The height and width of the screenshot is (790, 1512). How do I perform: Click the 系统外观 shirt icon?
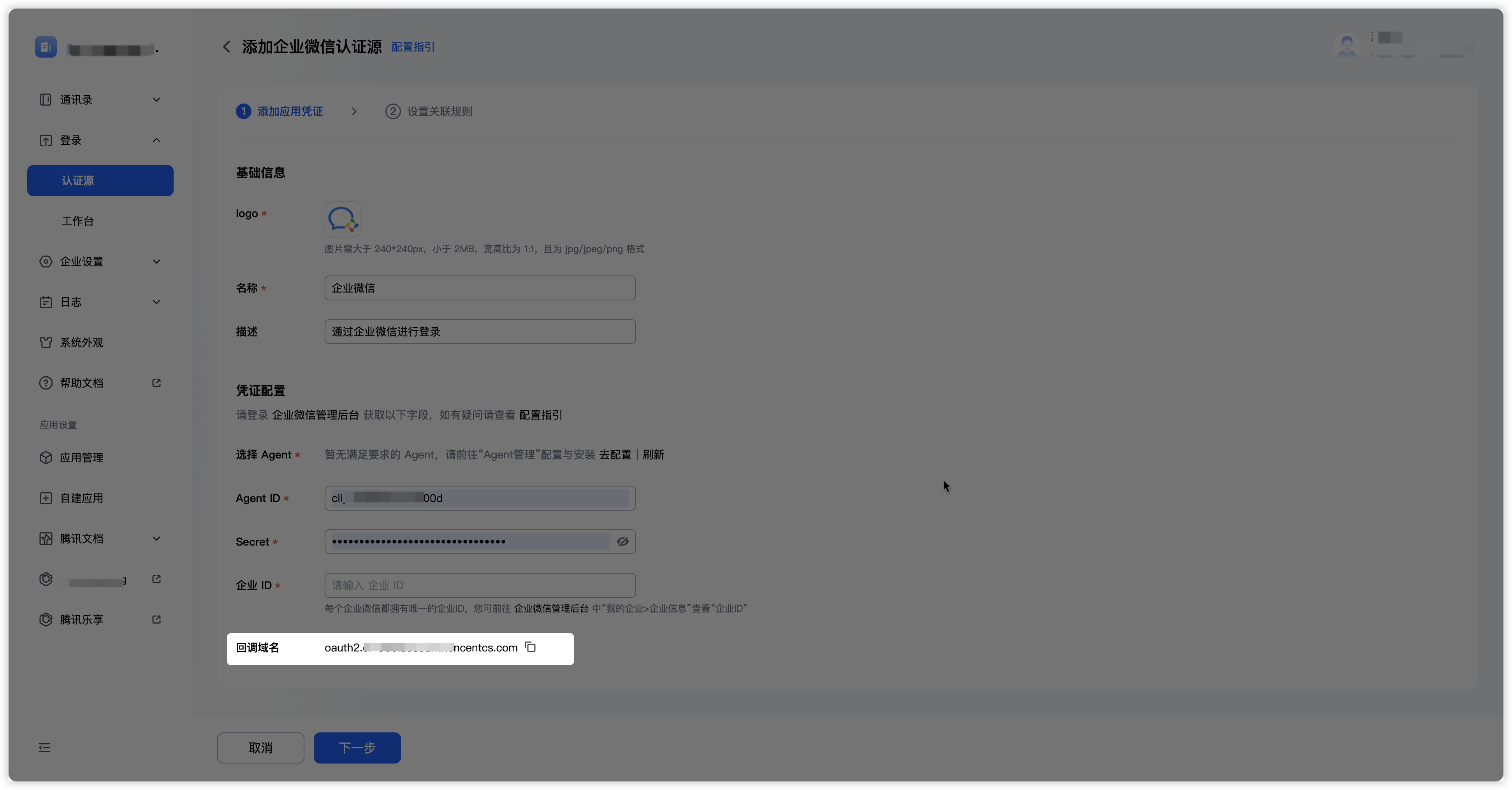click(x=46, y=343)
